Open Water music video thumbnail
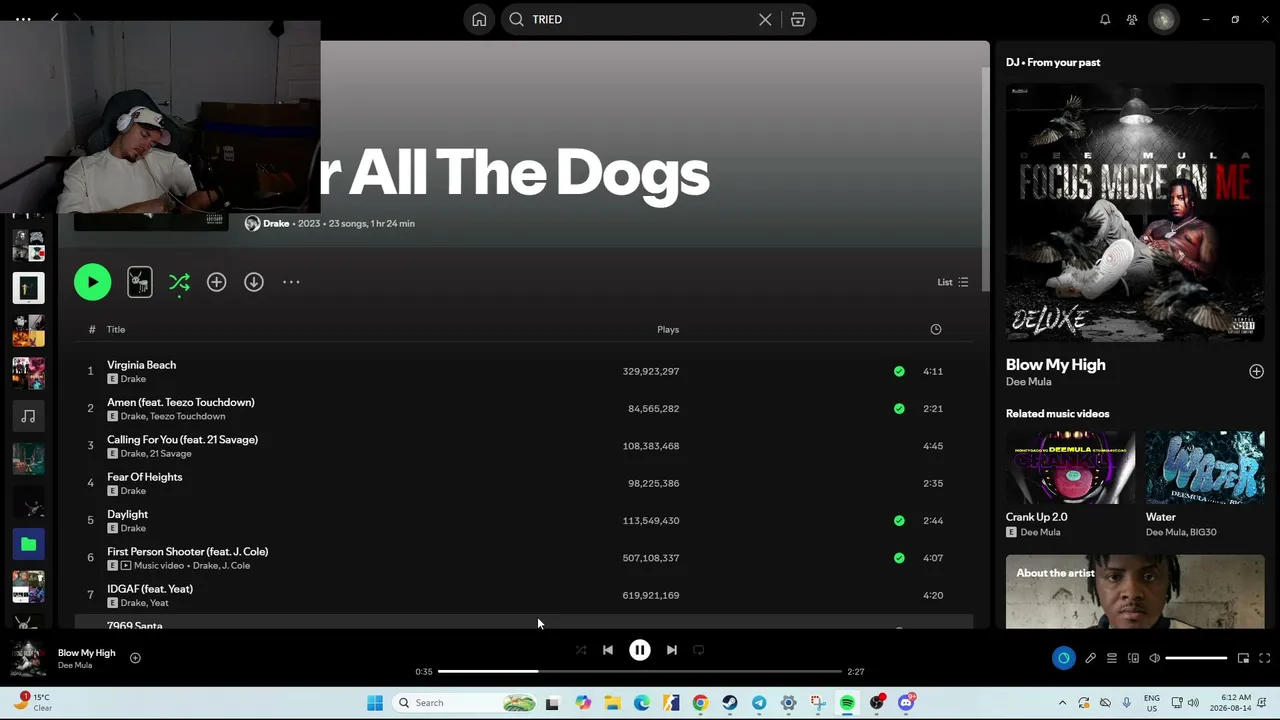 click(x=1205, y=467)
